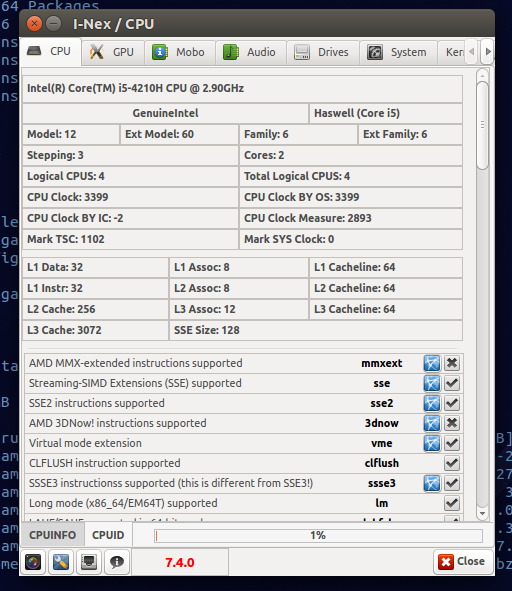This screenshot has width=512, height=591.
Task: Toggle the mmxext support indicator
Action: pos(452,363)
